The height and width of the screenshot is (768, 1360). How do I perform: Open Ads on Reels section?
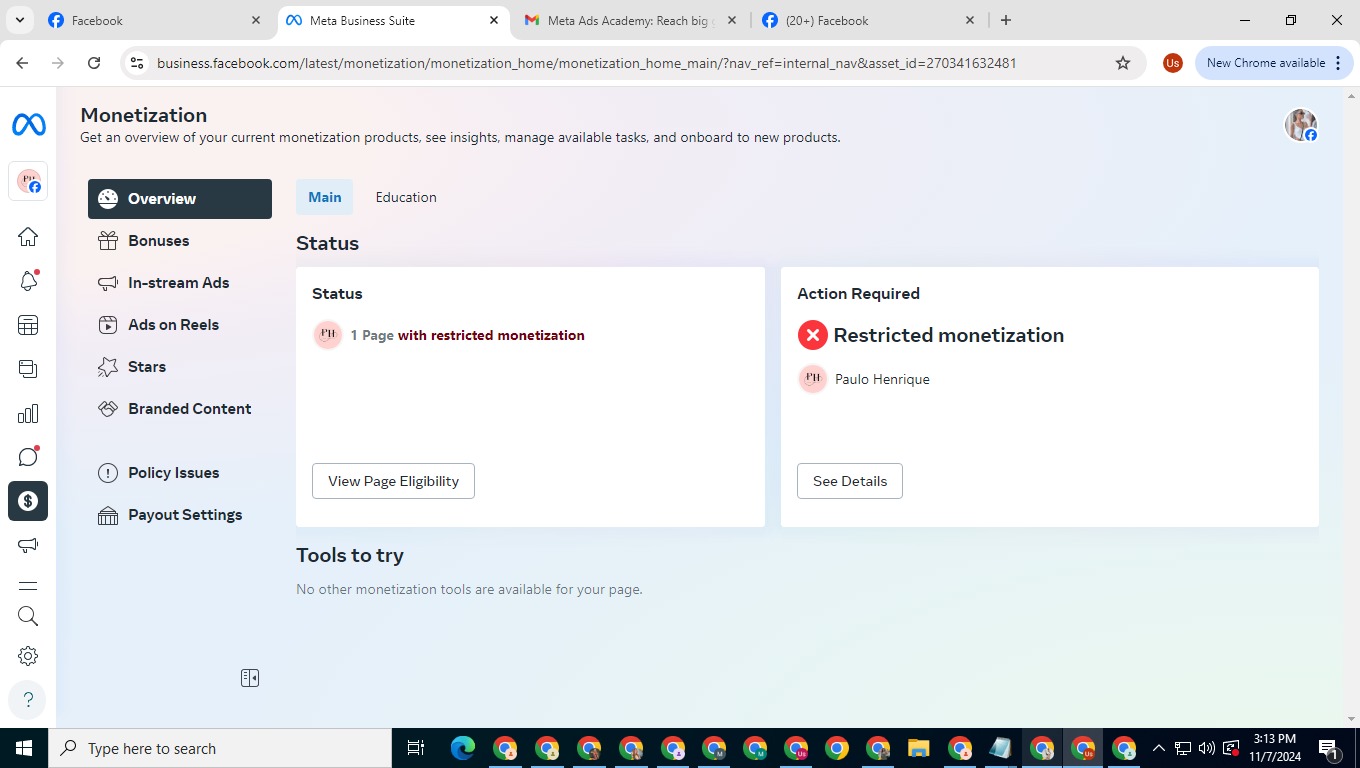click(x=180, y=324)
